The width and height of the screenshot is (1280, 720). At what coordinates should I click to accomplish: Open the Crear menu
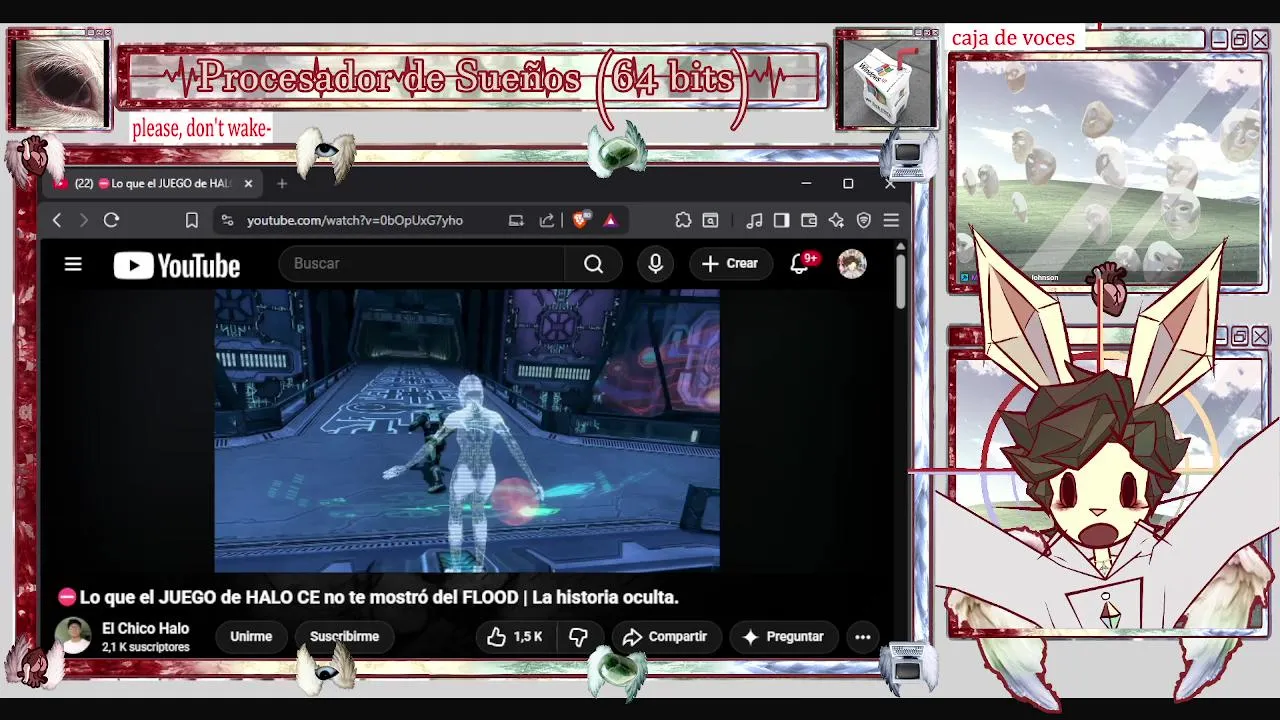[x=730, y=264]
